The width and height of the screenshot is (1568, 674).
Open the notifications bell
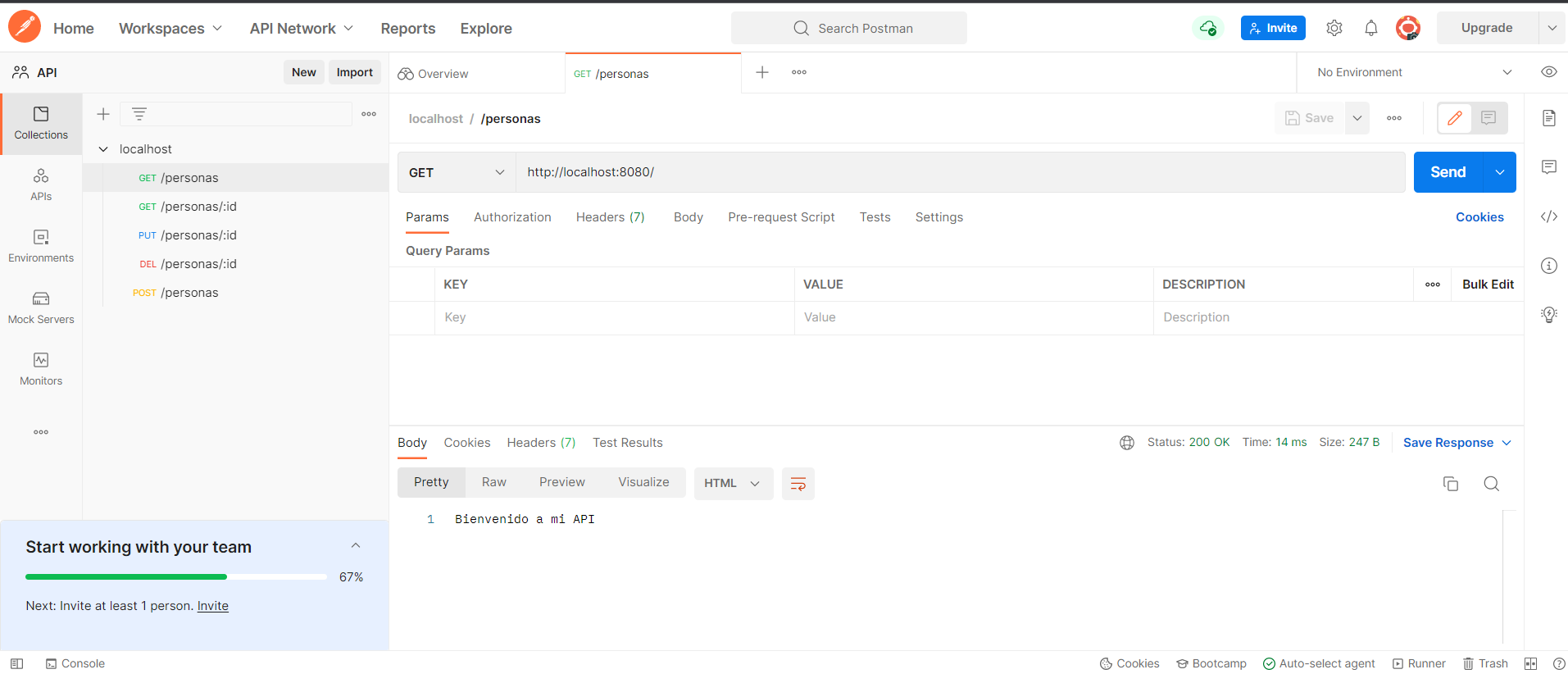[1371, 28]
